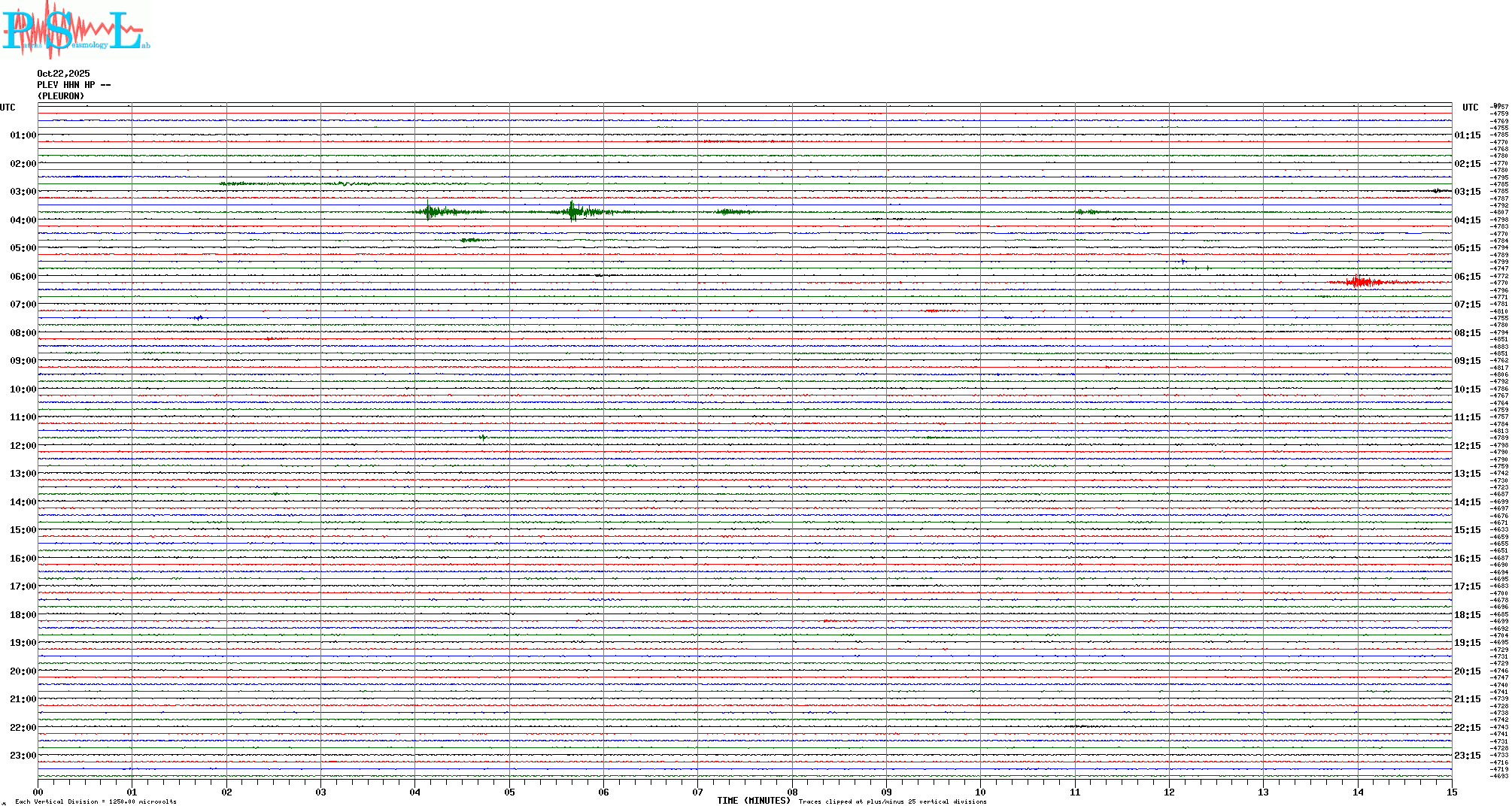Select the 12:00 hour label on left

(x=23, y=446)
